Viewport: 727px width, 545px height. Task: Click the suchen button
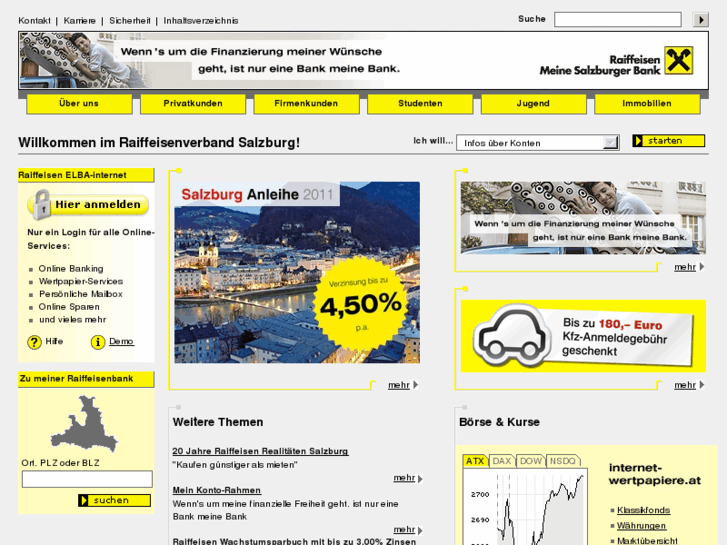[x=115, y=500]
